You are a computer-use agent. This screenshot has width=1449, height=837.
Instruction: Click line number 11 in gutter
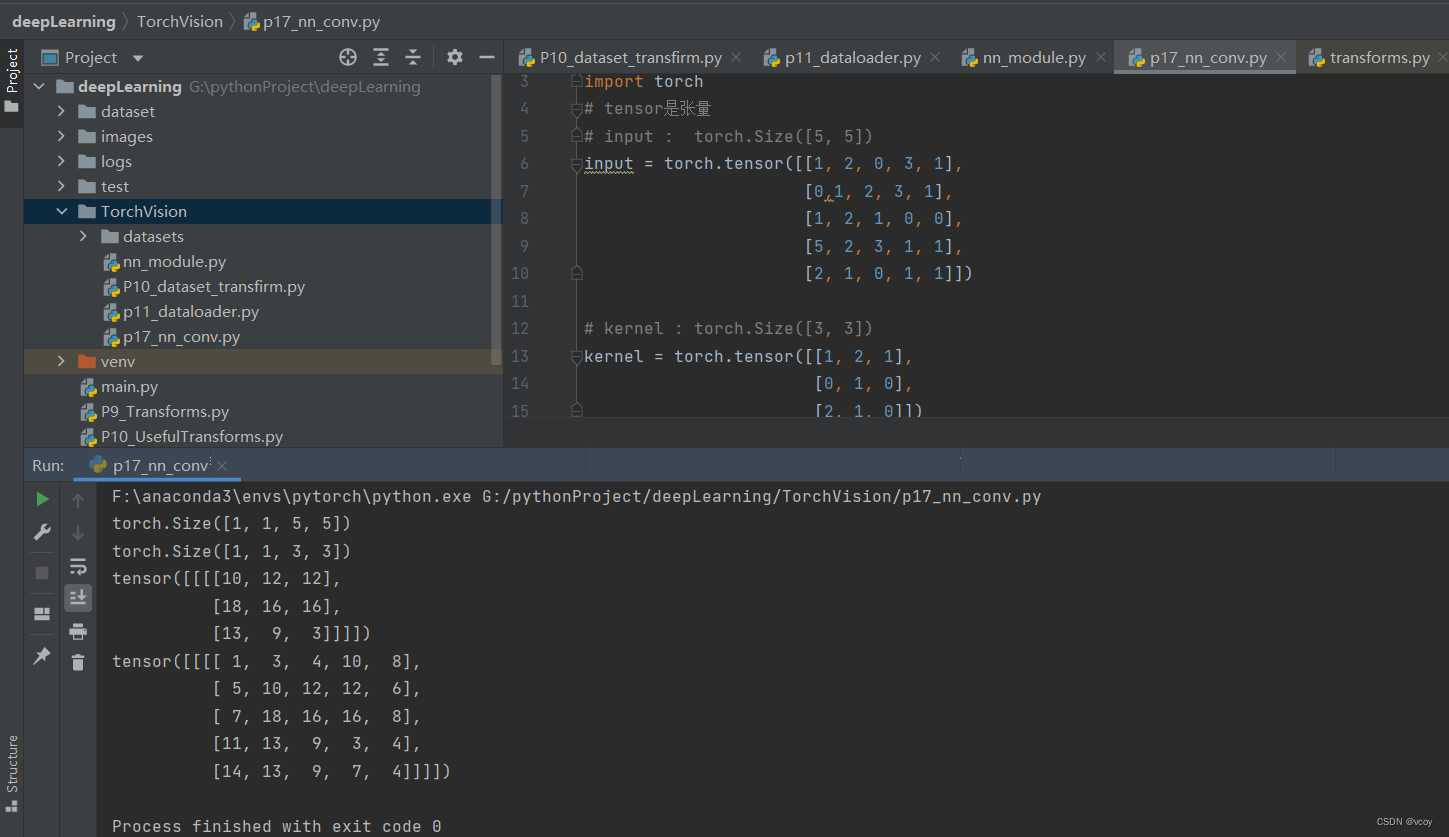(x=519, y=301)
